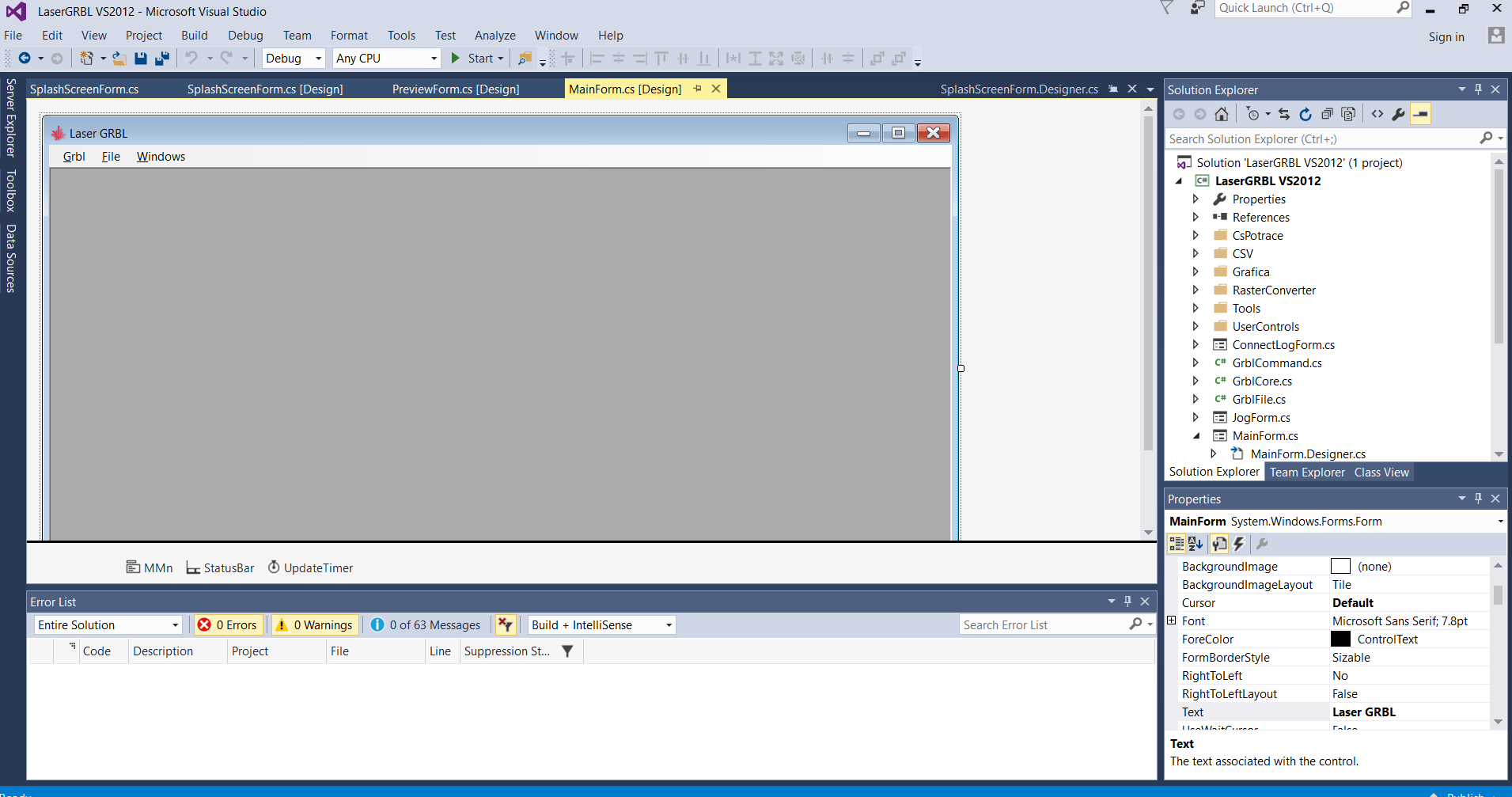
Task: Click the filter funnel icon in Error List header
Action: 567,651
